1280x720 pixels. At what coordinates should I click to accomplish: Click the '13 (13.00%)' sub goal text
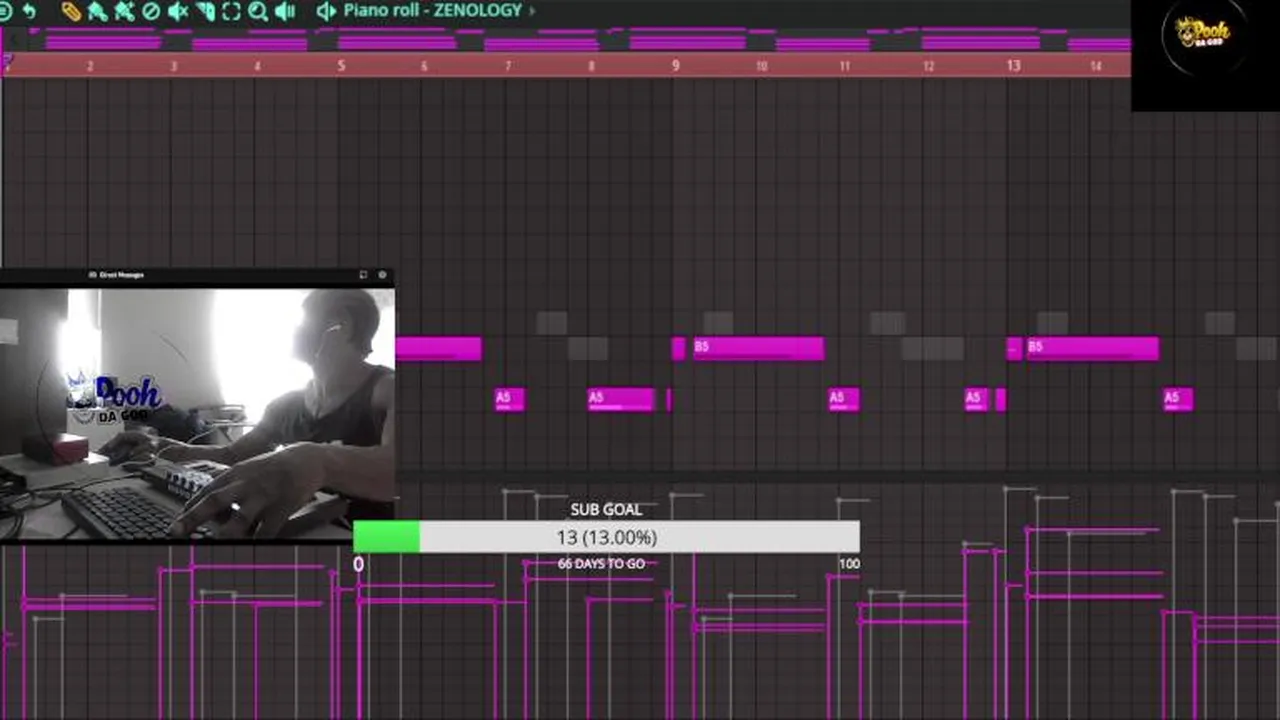pos(606,537)
